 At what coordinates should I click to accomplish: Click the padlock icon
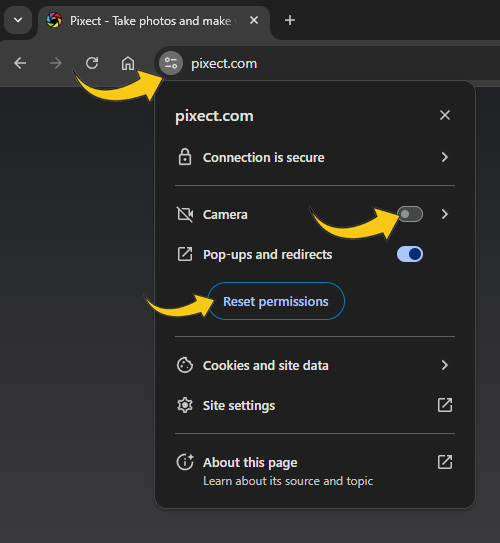click(185, 157)
